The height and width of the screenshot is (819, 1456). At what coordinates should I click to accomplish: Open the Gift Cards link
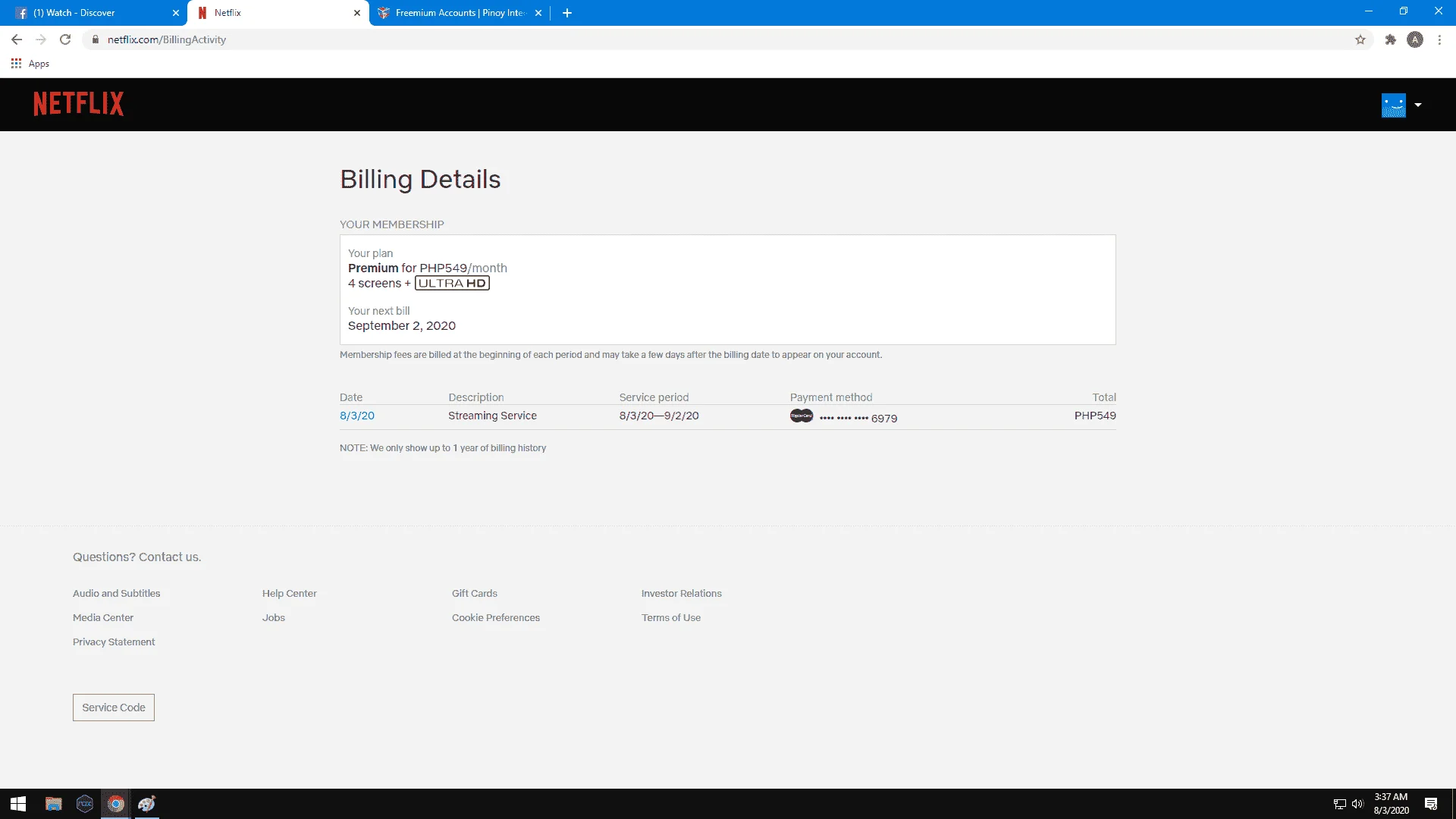475,594
